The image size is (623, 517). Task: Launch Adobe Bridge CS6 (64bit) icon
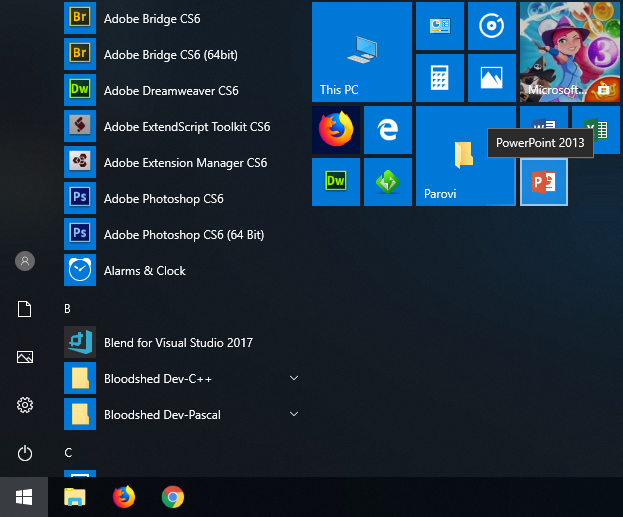[x=80, y=54]
